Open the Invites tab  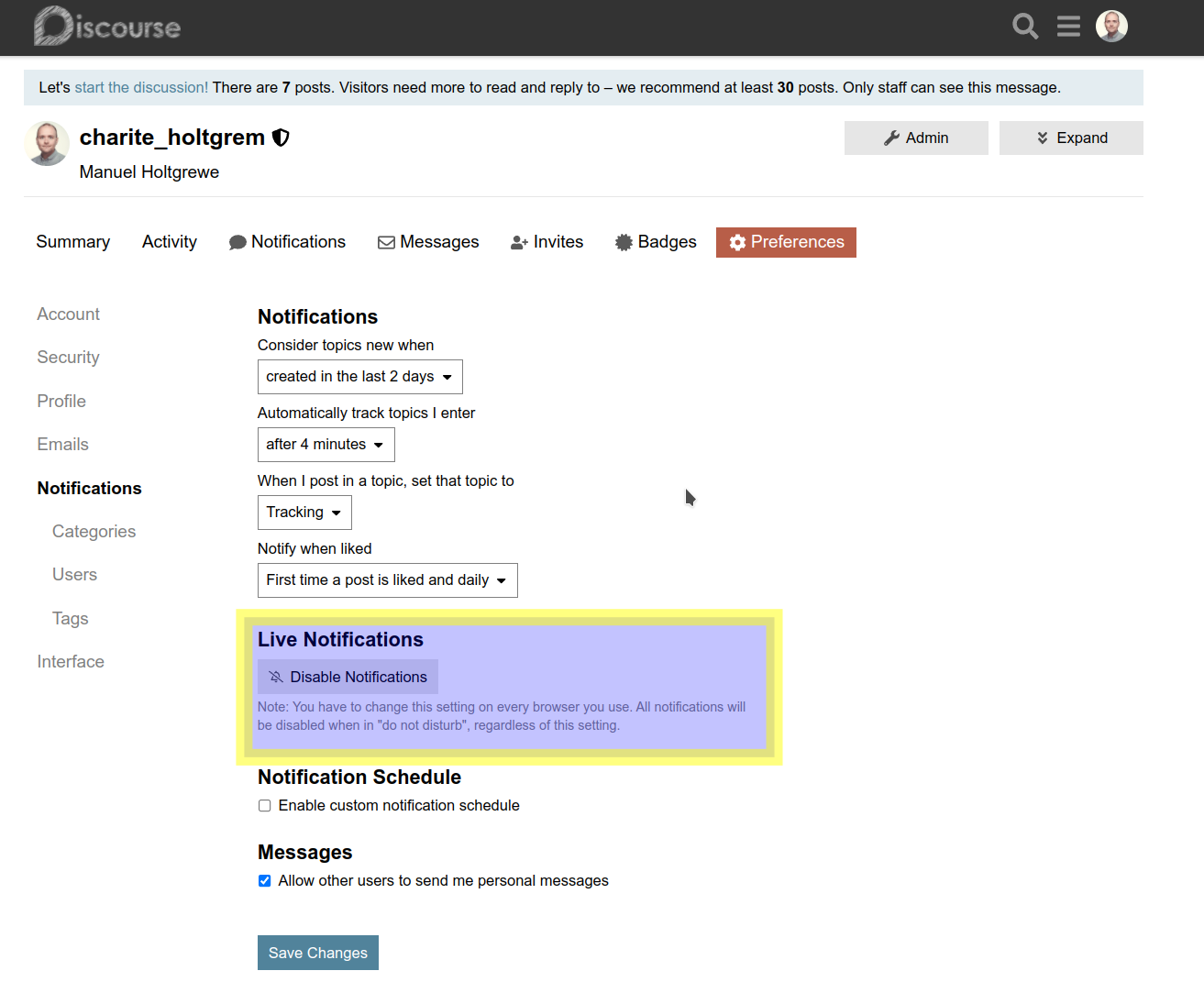[x=547, y=242]
